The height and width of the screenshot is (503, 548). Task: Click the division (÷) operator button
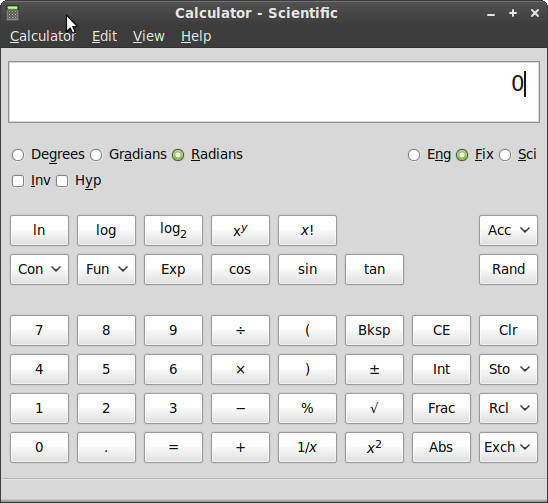click(x=240, y=330)
